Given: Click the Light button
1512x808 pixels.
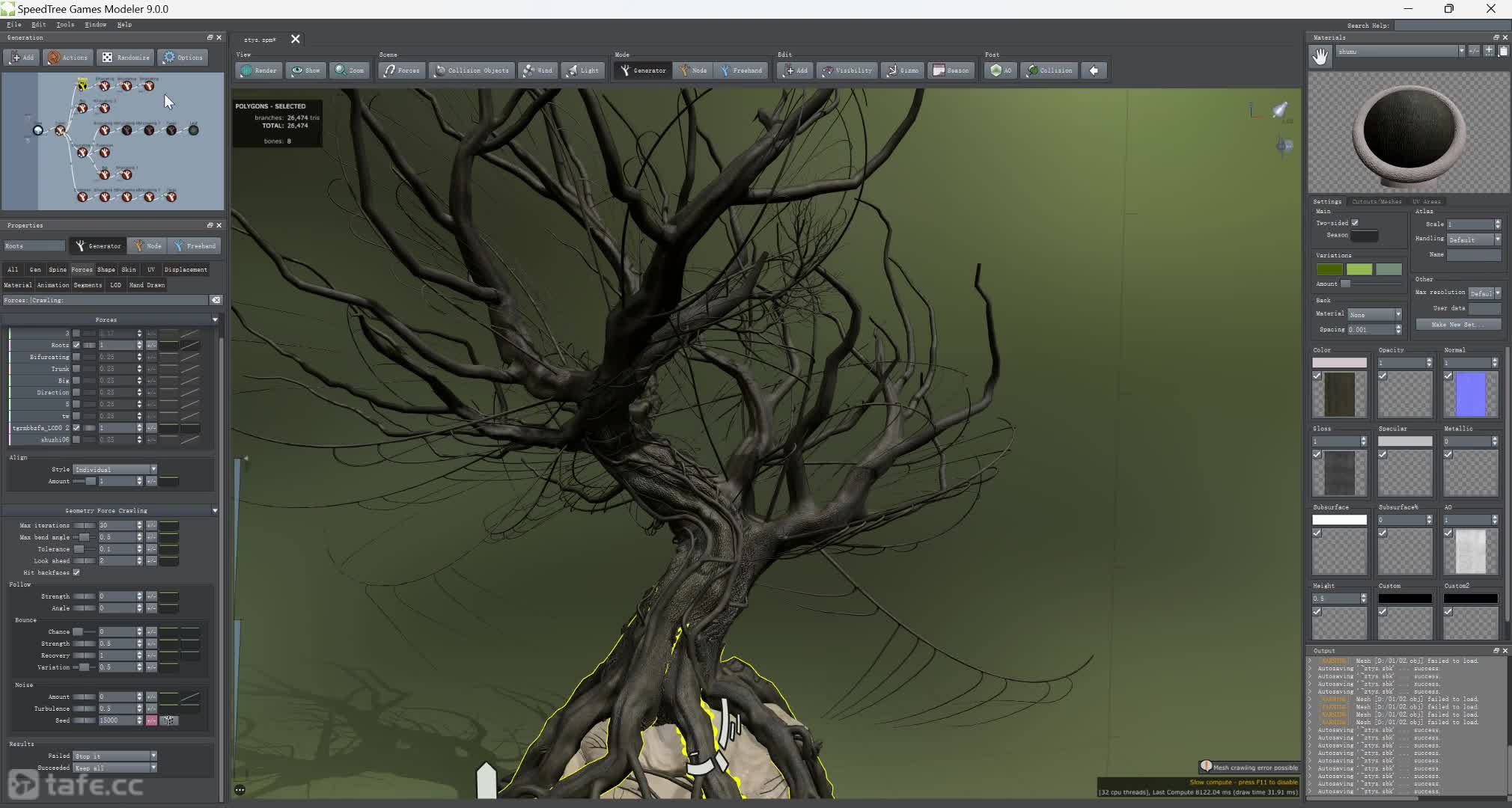Looking at the screenshot, I should pyautogui.click(x=583, y=70).
